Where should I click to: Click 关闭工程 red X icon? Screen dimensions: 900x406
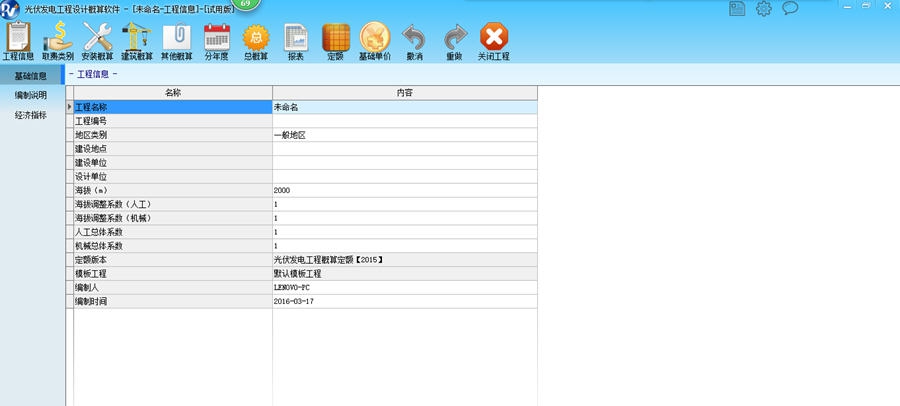click(x=494, y=41)
